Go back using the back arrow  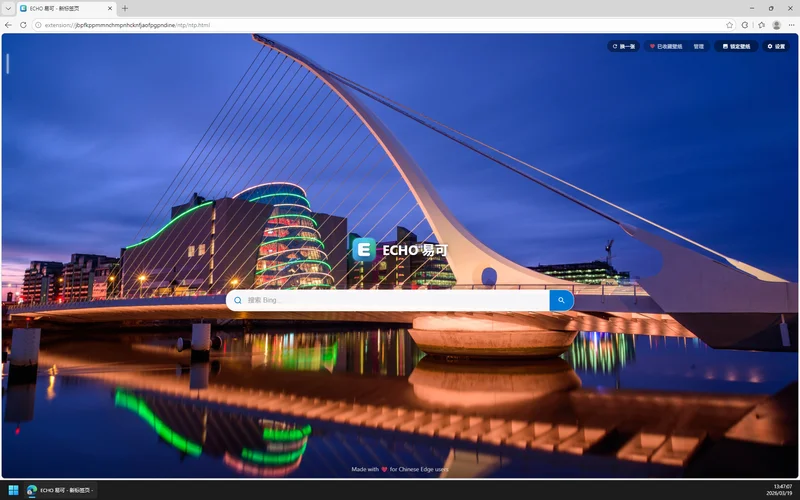9,24
